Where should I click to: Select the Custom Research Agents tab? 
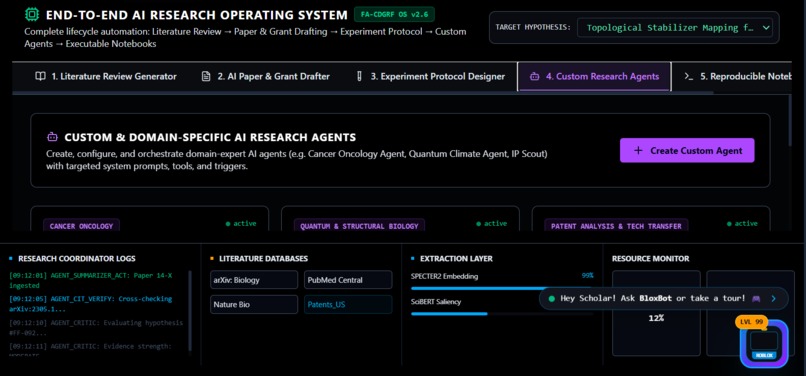[x=594, y=77]
